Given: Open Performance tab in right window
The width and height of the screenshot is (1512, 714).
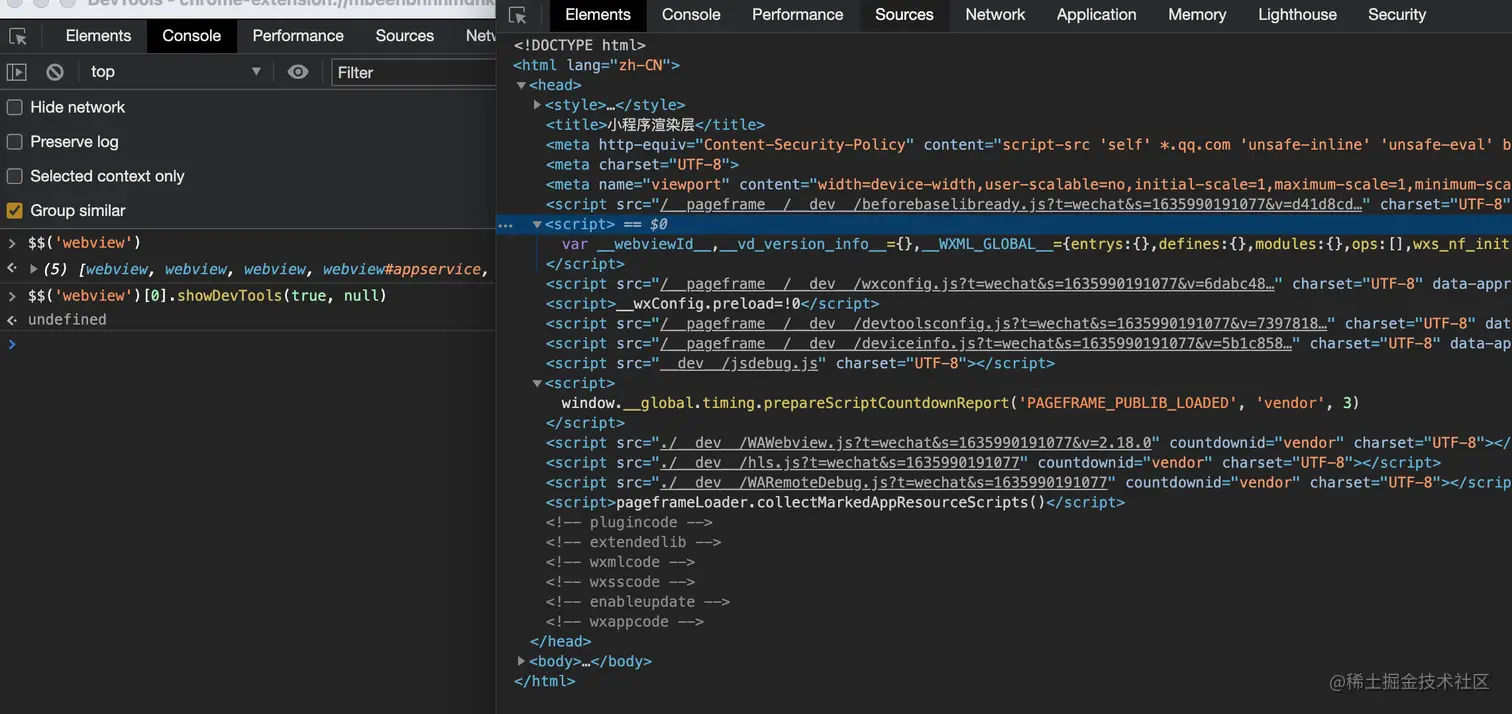Looking at the screenshot, I should (x=797, y=15).
